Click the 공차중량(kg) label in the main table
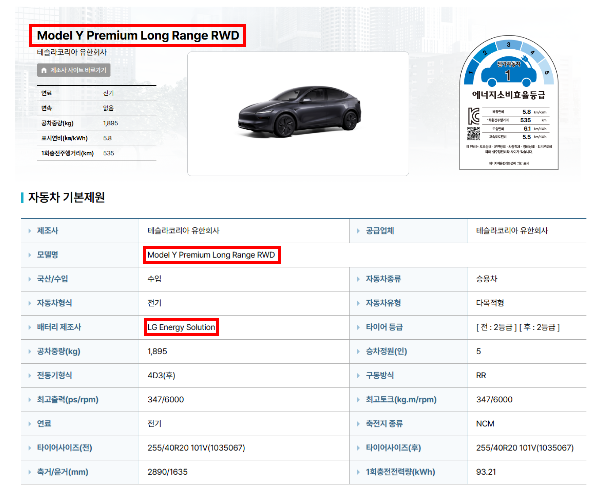603x504 pixels. (58, 351)
